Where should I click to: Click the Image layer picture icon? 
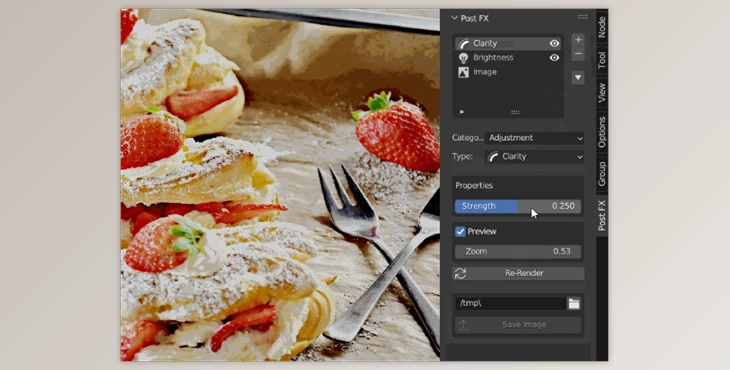463,72
